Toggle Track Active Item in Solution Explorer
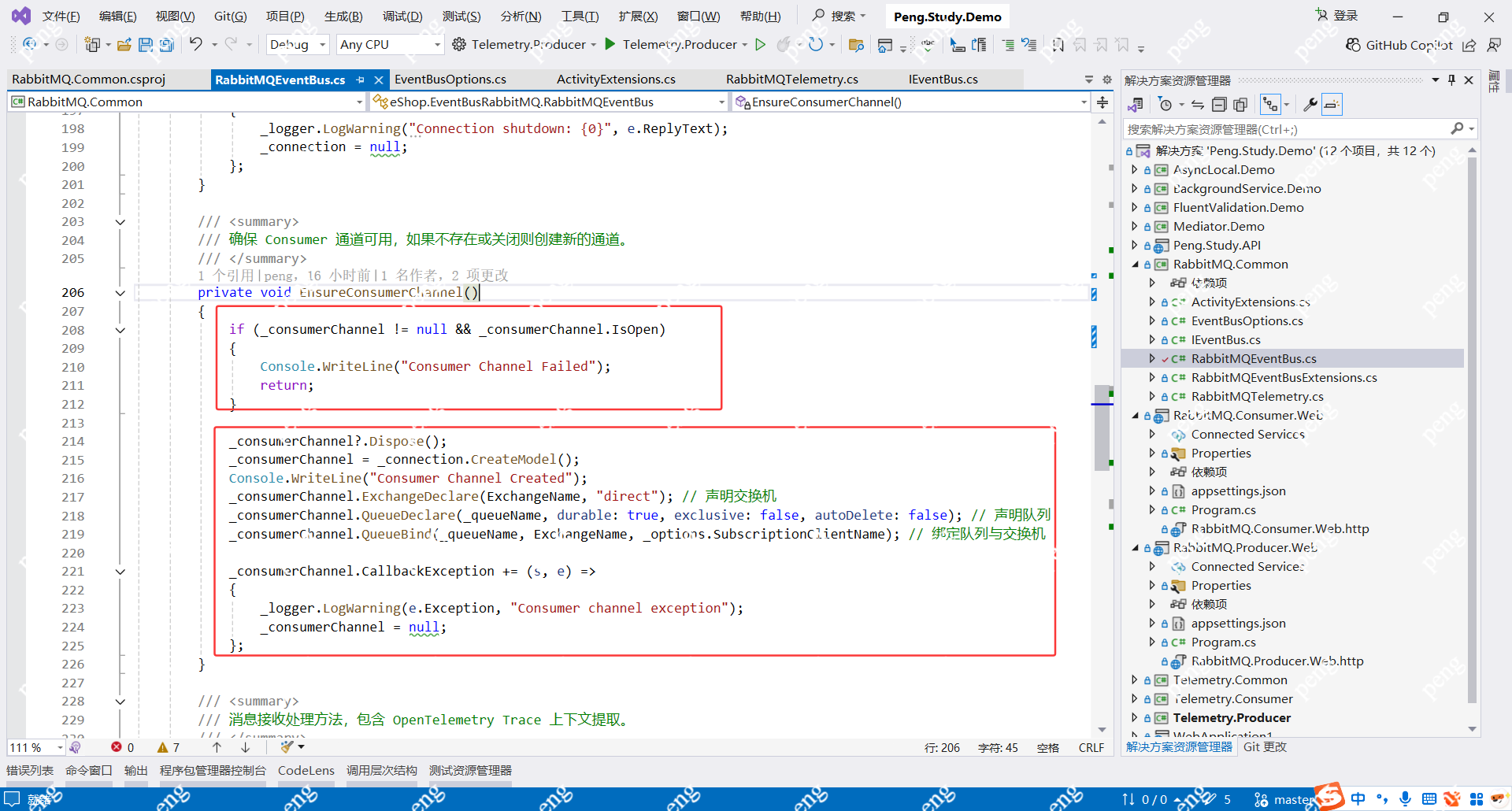This screenshot has height=811, width=1512. [x=1270, y=104]
